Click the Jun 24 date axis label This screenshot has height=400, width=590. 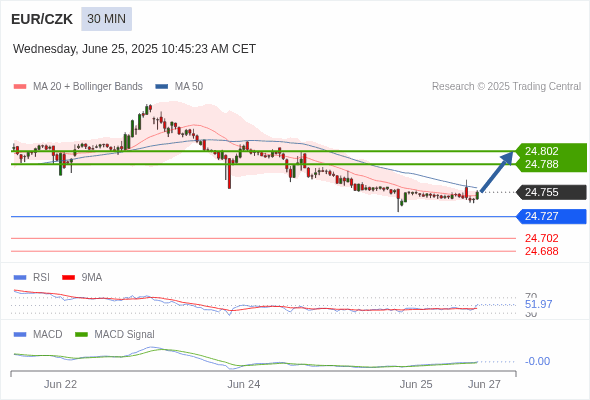(x=244, y=385)
